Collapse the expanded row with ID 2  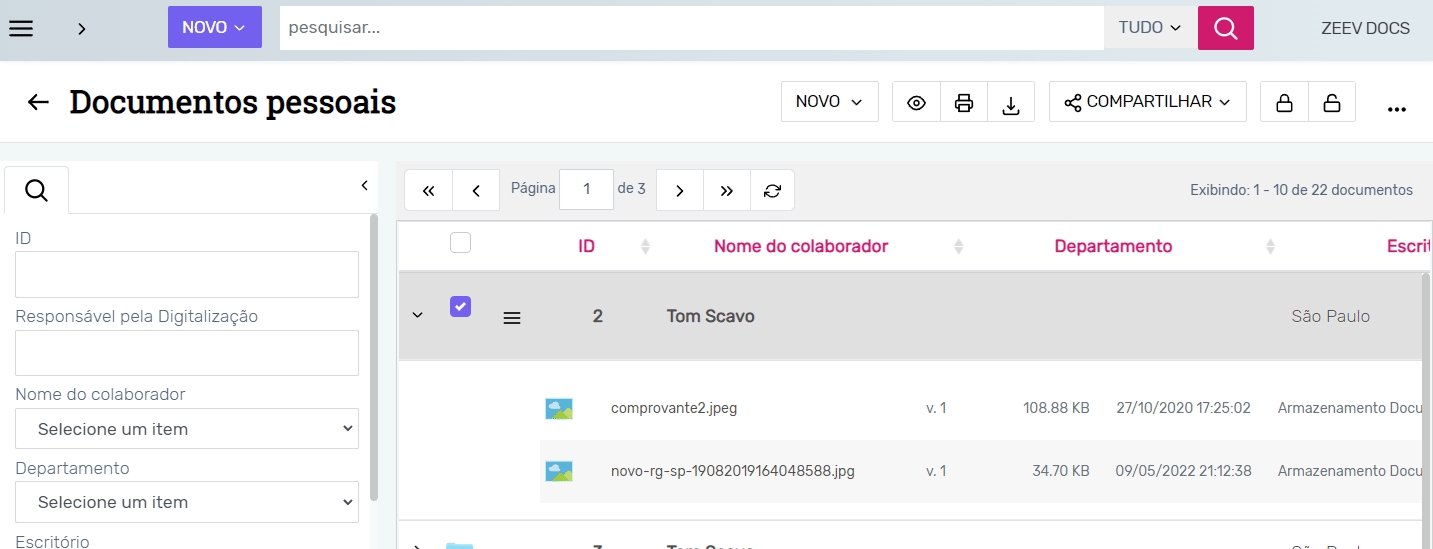tap(418, 316)
